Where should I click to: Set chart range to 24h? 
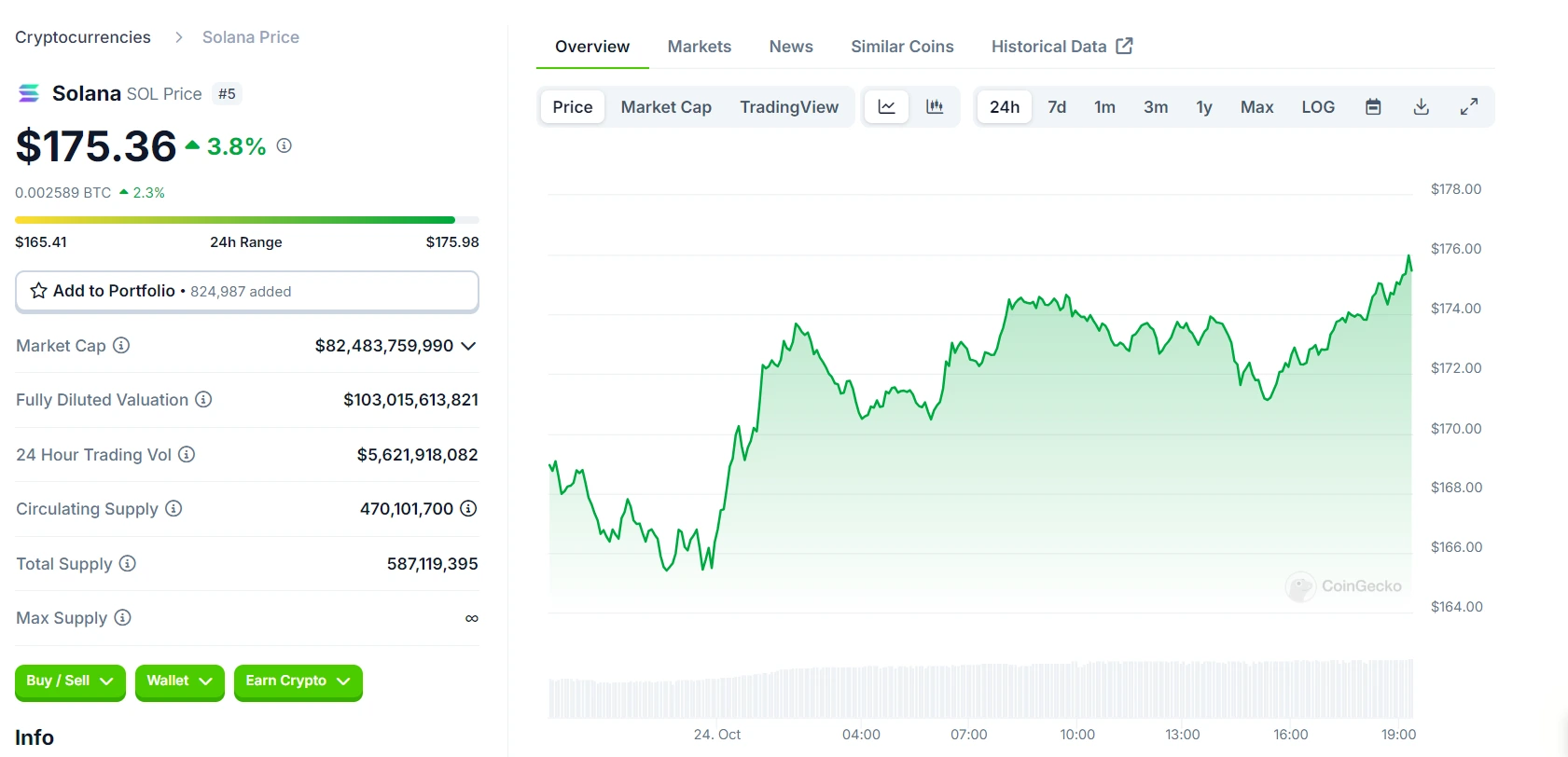click(1005, 107)
